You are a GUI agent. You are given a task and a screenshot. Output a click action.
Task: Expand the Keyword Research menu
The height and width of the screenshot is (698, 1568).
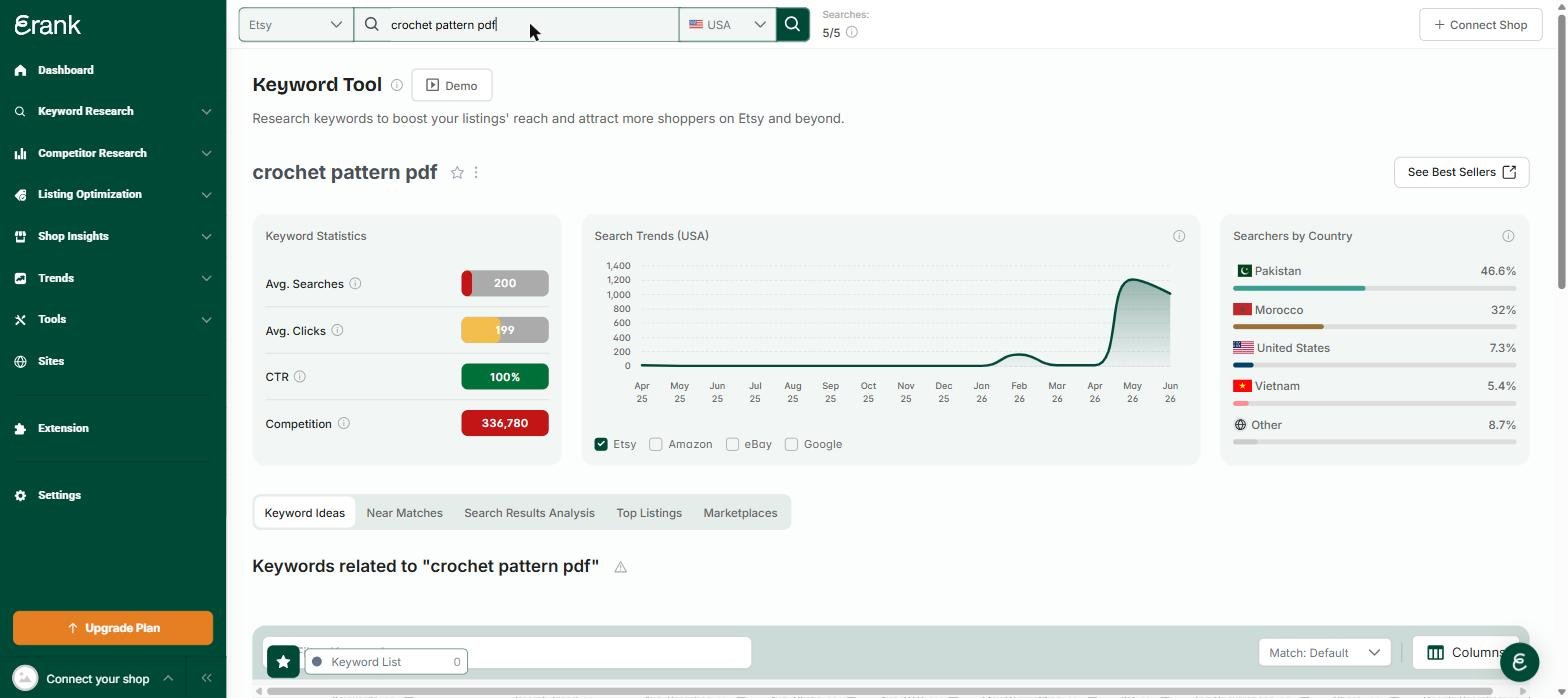(206, 112)
